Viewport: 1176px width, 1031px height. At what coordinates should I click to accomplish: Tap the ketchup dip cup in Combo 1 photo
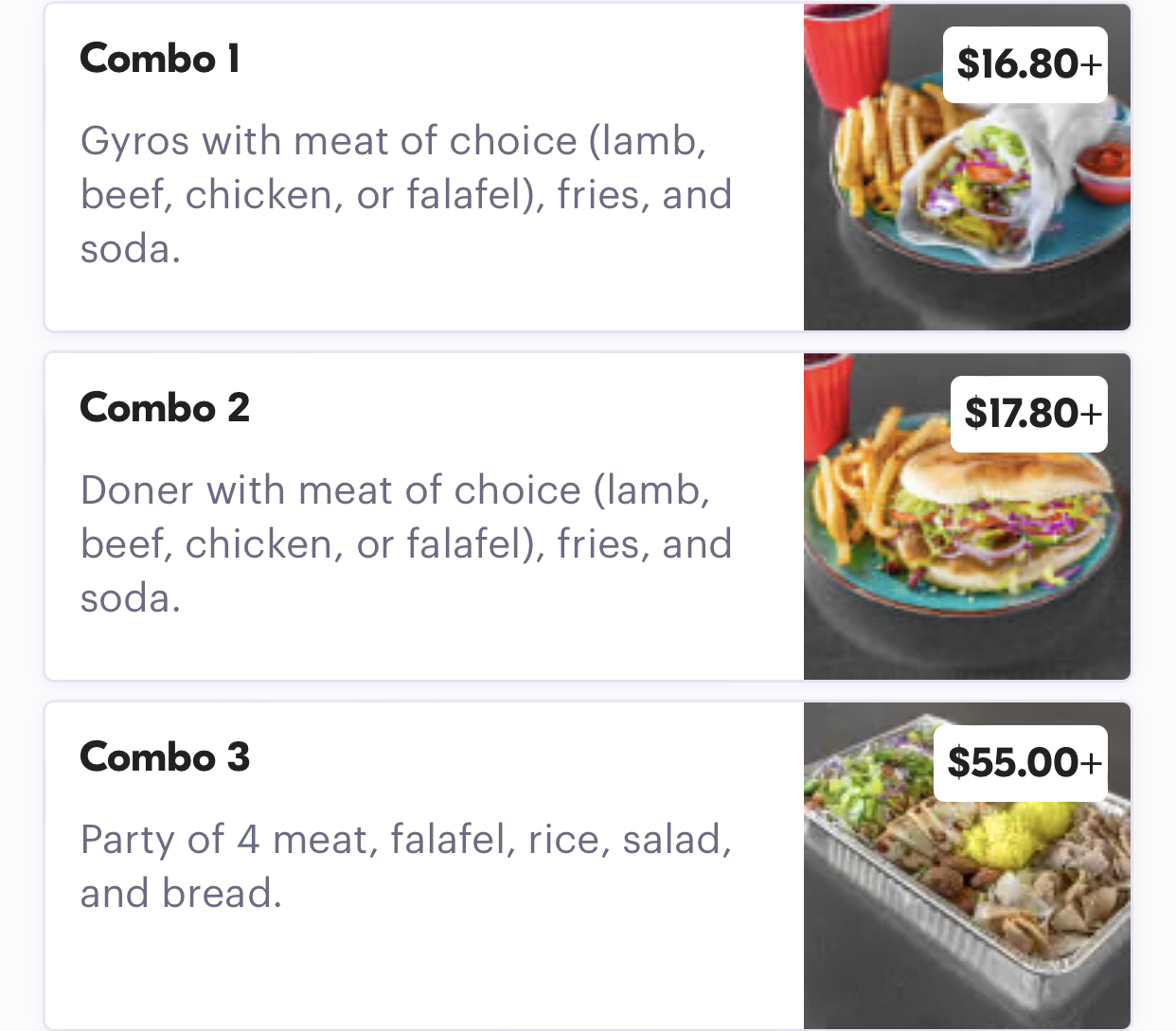pyautogui.click(x=1103, y=169)
